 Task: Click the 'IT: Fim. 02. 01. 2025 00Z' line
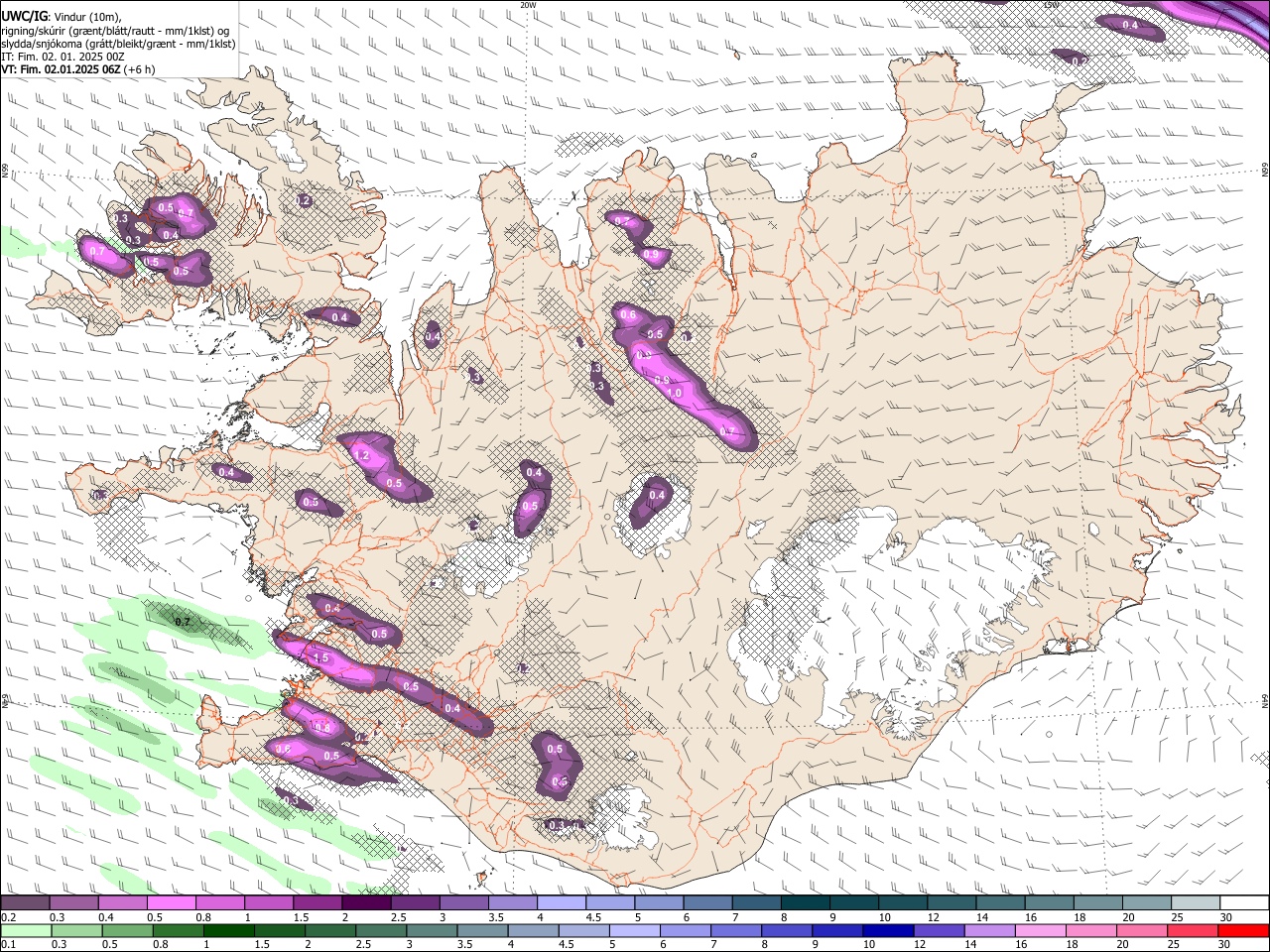(x=63, y=57)
